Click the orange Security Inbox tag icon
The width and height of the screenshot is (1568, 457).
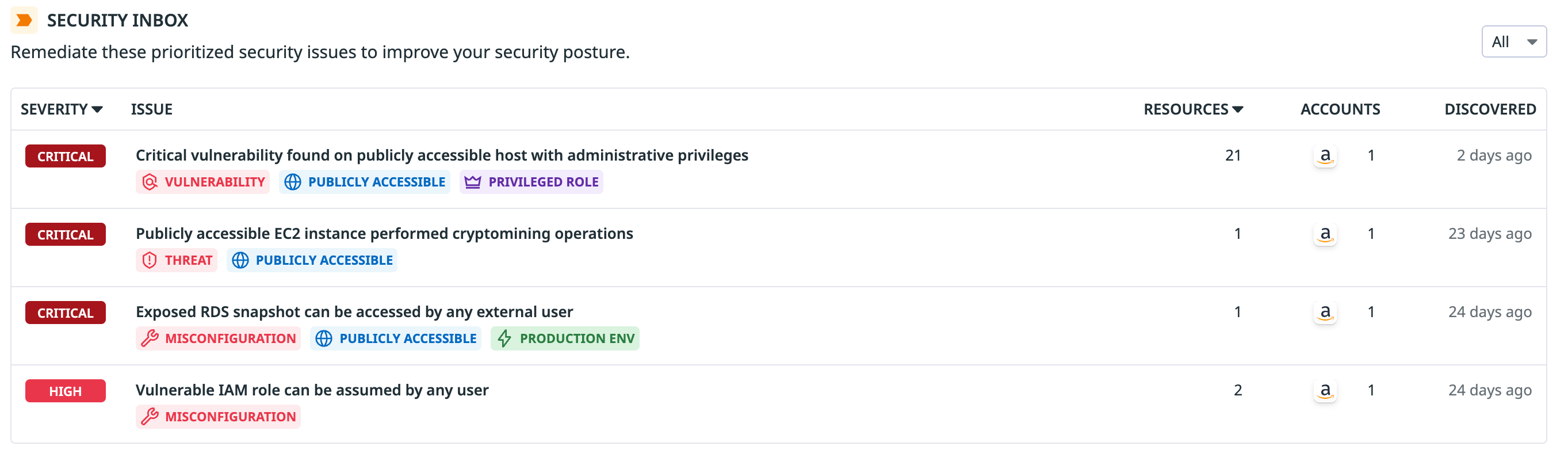point(24,21)
